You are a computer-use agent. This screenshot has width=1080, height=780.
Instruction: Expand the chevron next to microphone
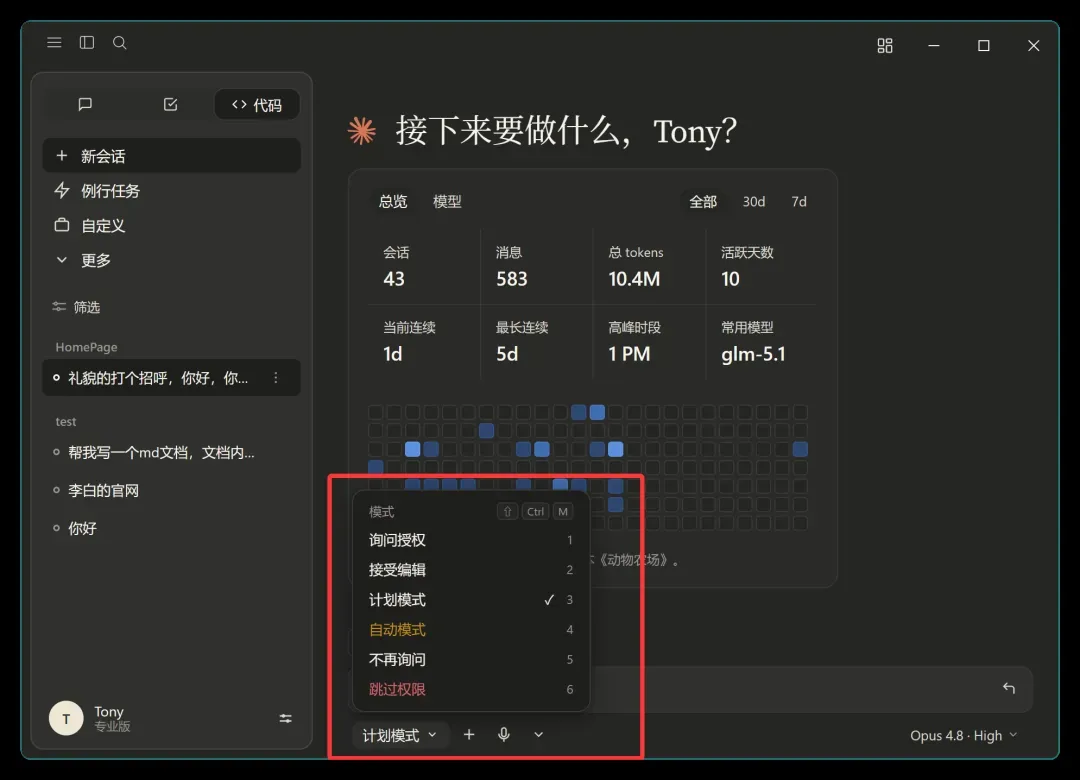539,735
